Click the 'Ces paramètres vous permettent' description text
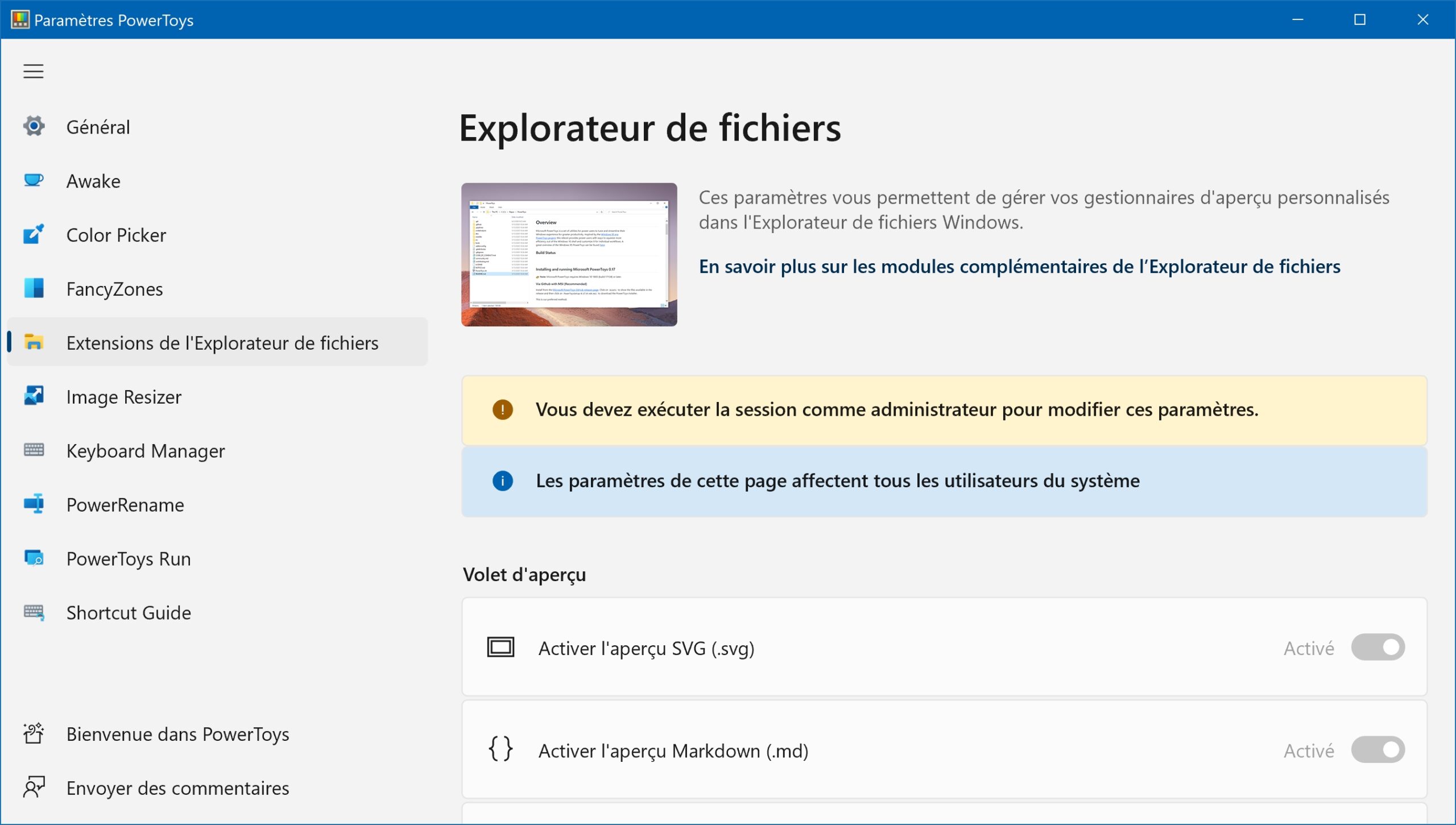The image size is (1456, 825). pyautogui.click(x=1044, y=210)
